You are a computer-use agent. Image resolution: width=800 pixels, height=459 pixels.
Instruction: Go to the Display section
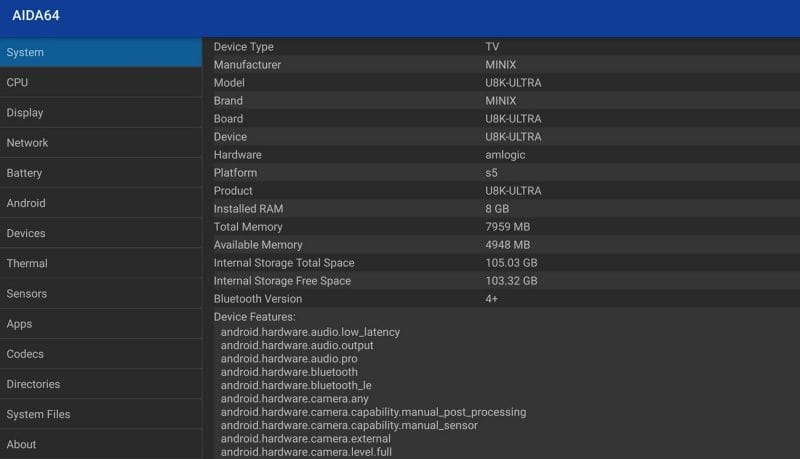pyautogui.click(x=100, y=113)
